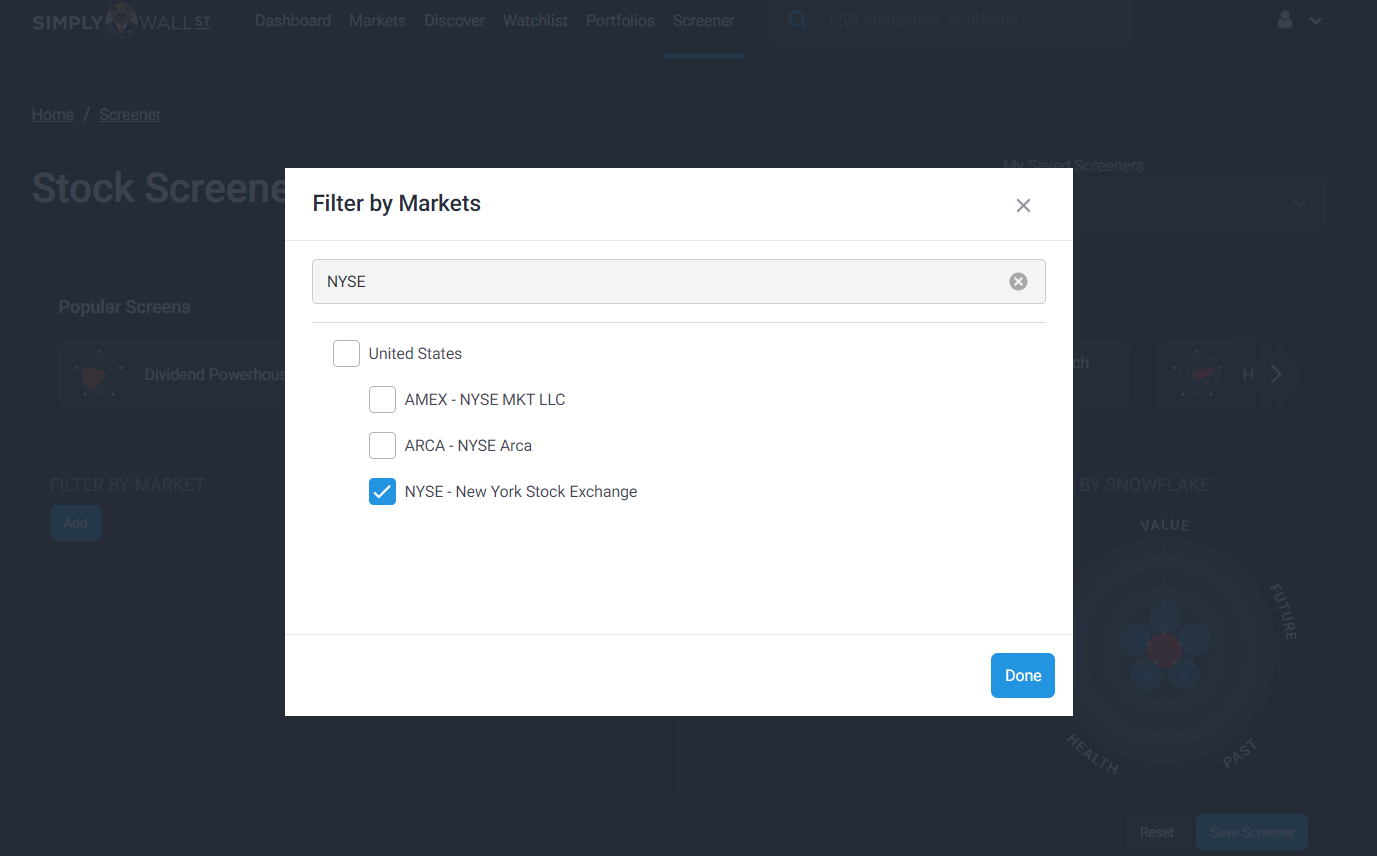Uncheck NYSE - New York Stock Exchange
1377x856 pixels.
point(382,492)
